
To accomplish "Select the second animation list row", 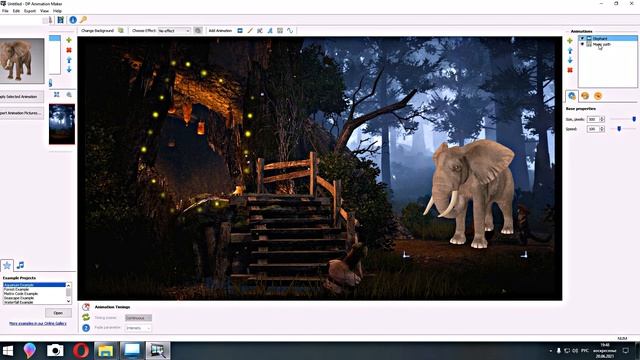I will tap(608, 44).
